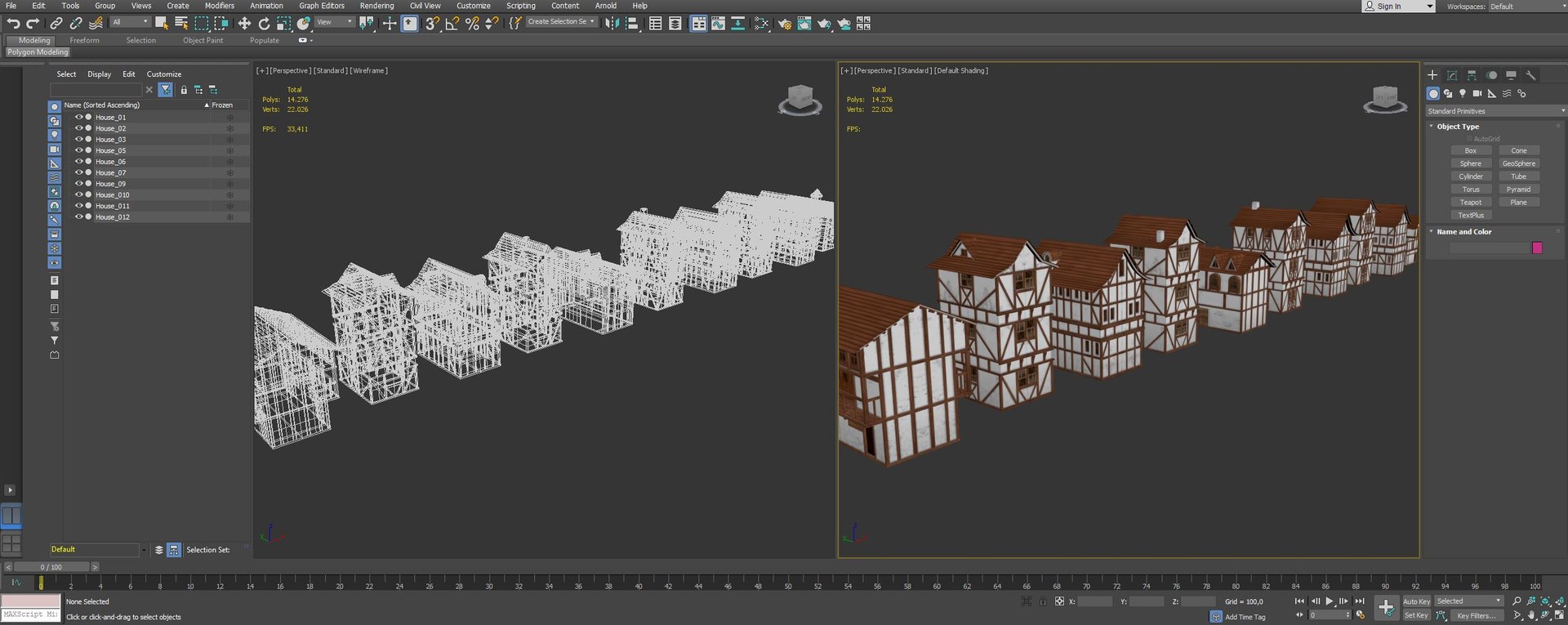The height and width of the screenshot is (625, 1568).
Task: Open the Selected key mode dropdown
Action: tap(1469, 601)
